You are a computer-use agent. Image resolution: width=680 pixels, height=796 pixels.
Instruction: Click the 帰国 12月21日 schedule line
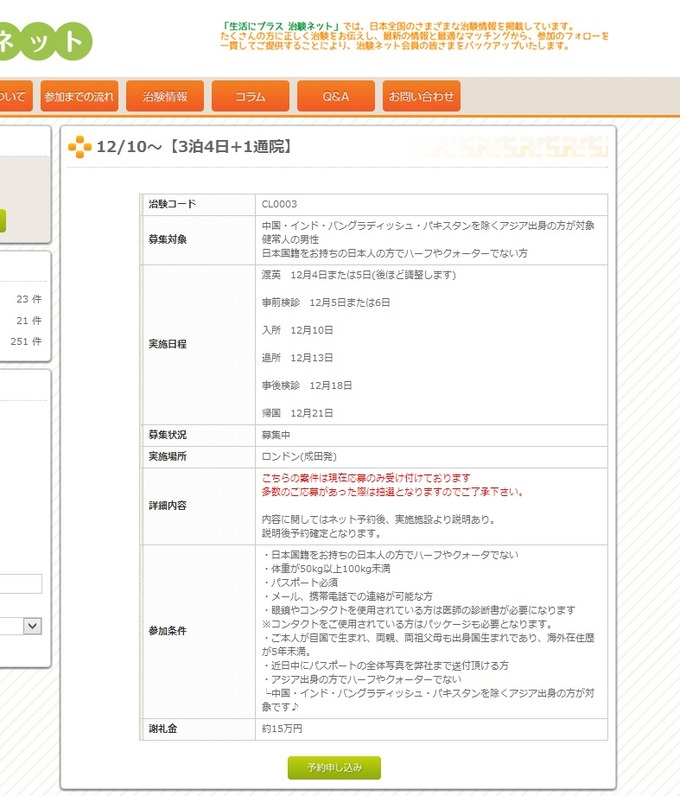click(298, 413)
